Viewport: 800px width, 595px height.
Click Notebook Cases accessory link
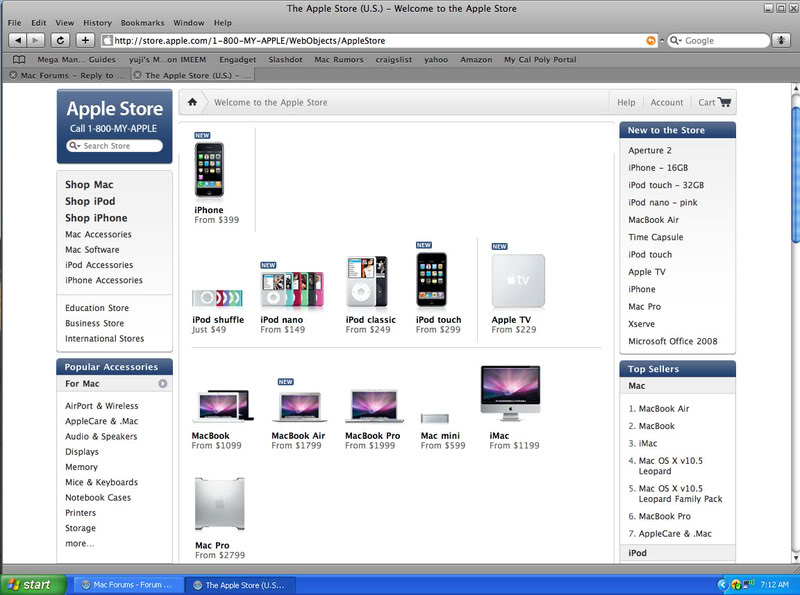point(98,498)
